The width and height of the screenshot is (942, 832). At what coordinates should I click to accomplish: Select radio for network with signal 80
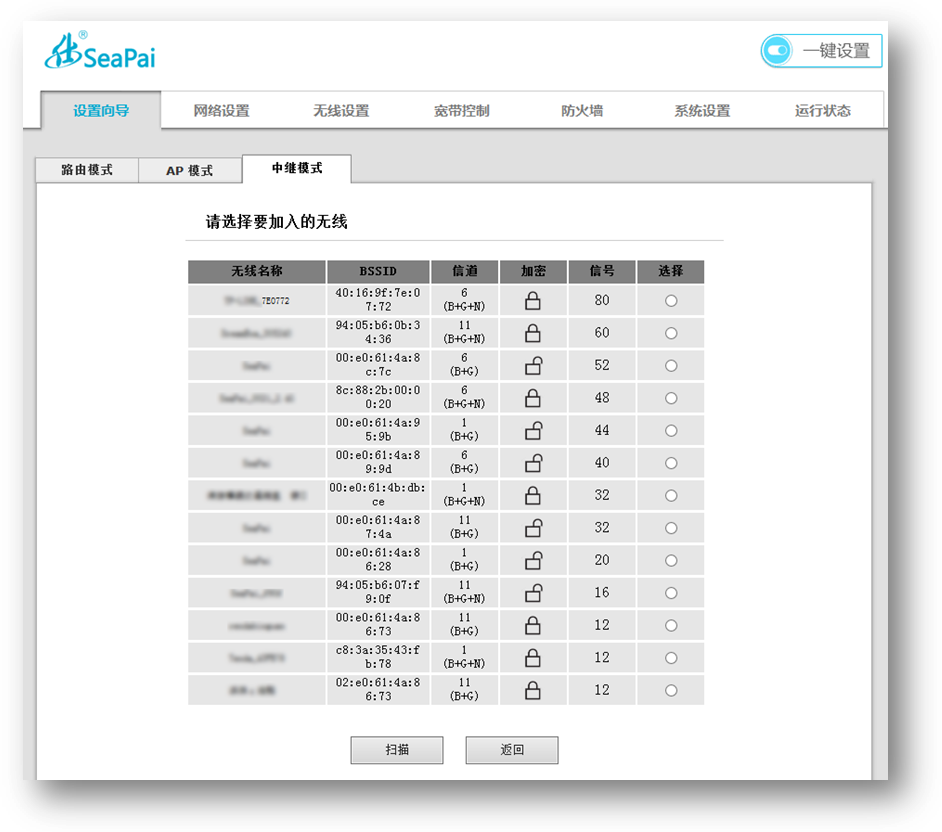tap(671, 300)
